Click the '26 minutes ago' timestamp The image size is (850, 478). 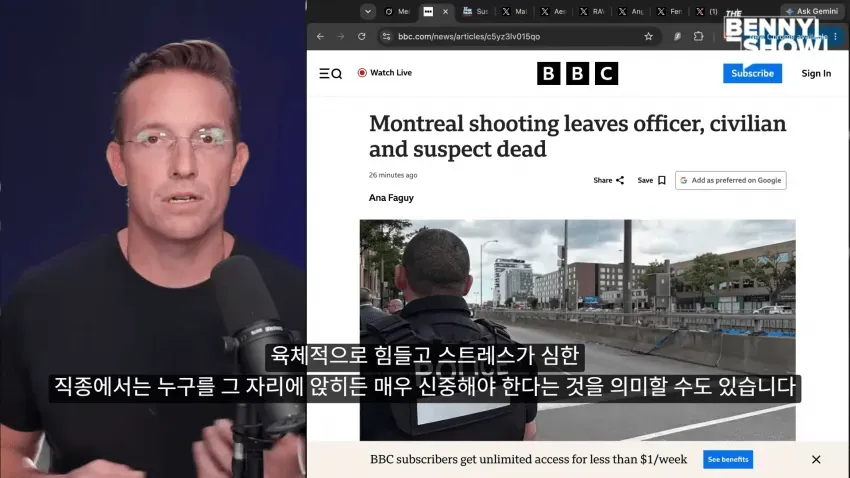tap(393, 175)
